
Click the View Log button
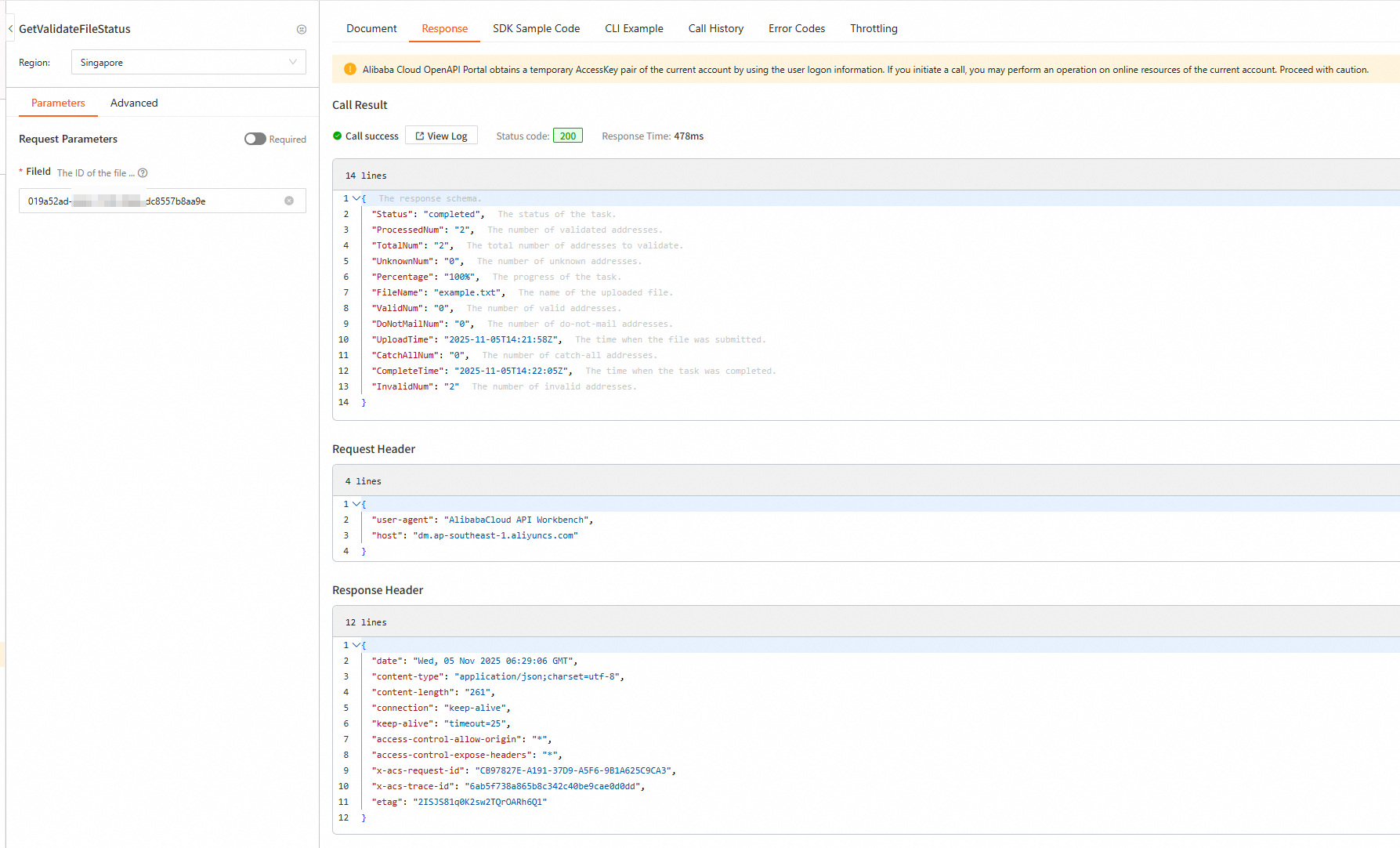[x=441, y=136]
